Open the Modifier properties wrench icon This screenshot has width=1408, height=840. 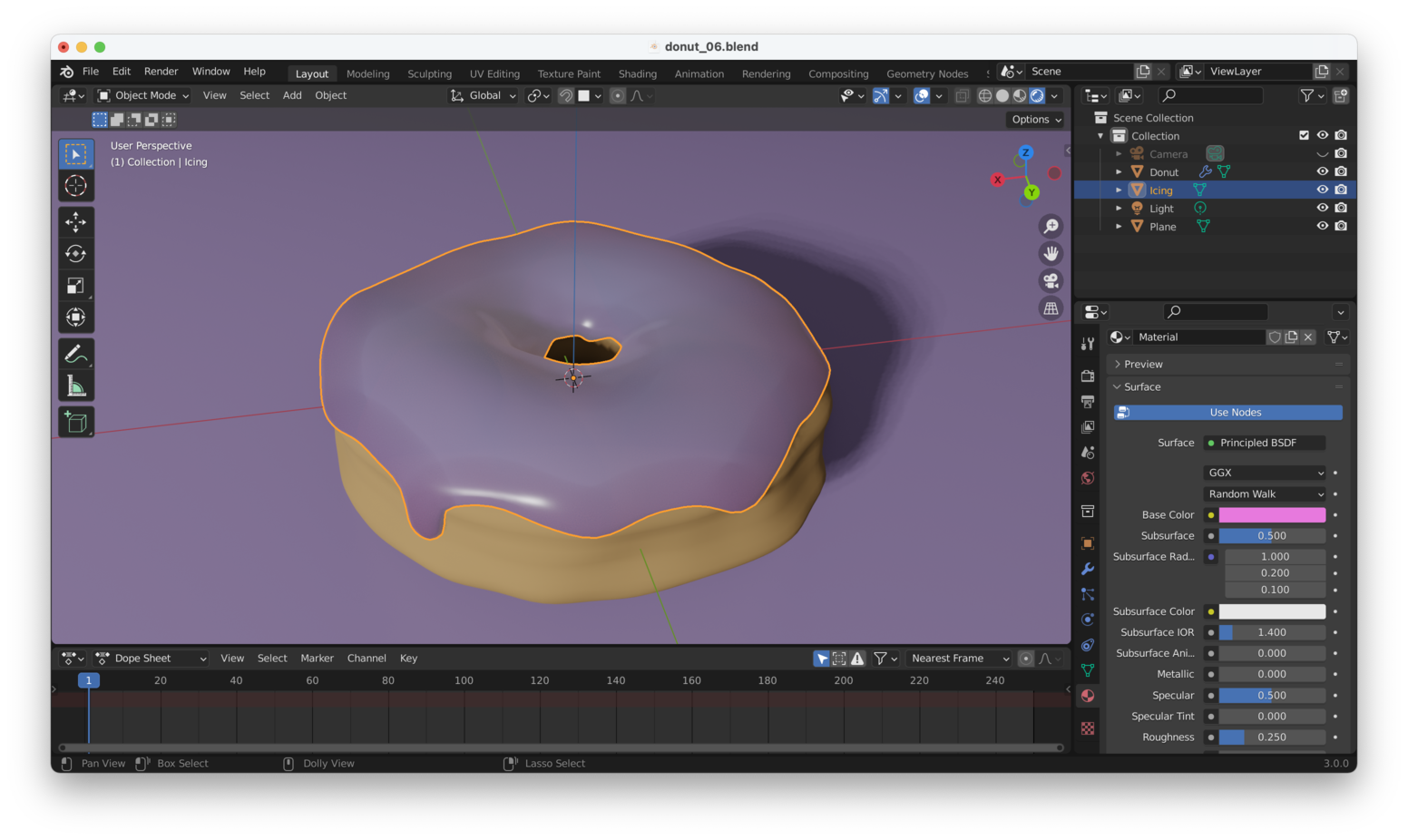[x=1088, y=569]
